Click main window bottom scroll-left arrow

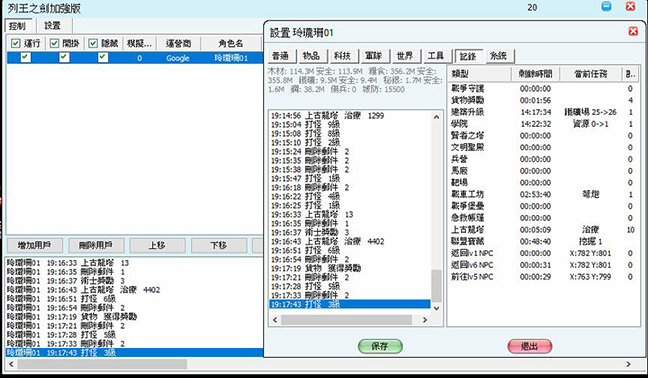pos(11,364)
